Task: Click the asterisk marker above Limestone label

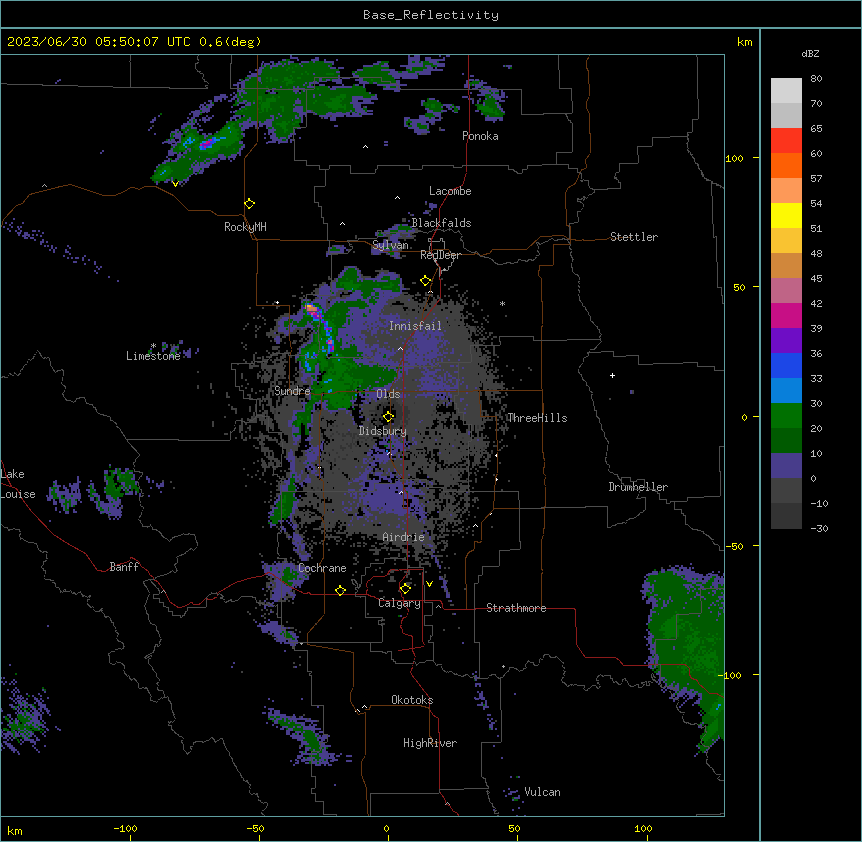Action: tap(153, 346)
